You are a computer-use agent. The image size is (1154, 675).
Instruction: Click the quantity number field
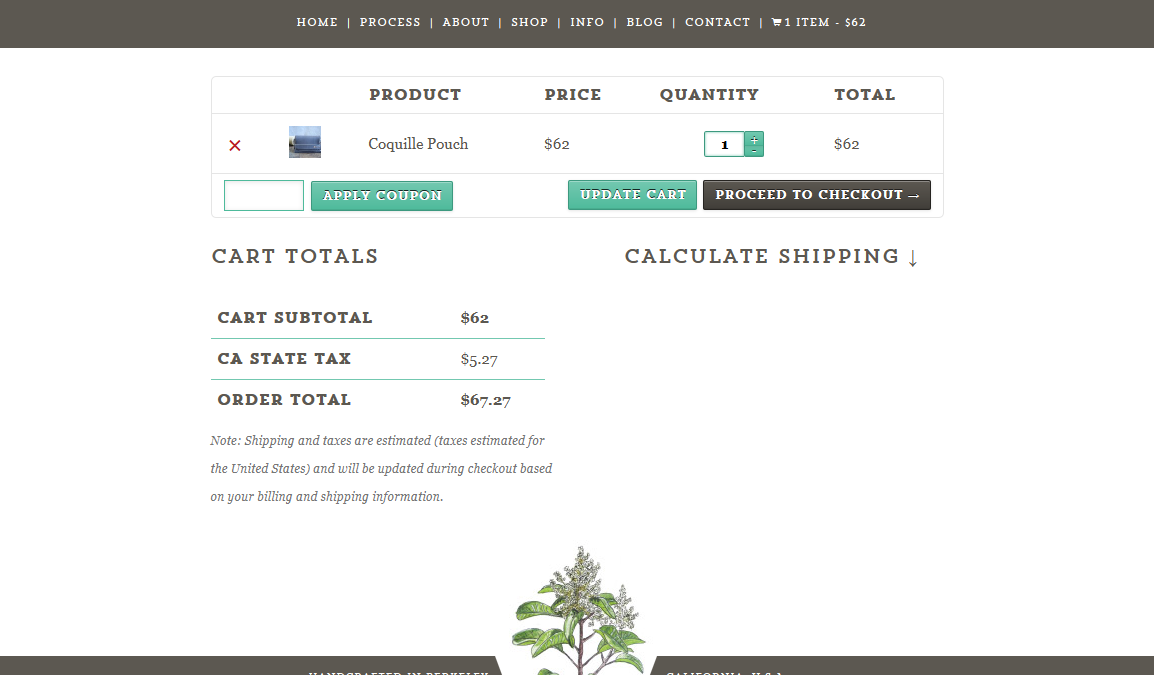click(724, 145)
